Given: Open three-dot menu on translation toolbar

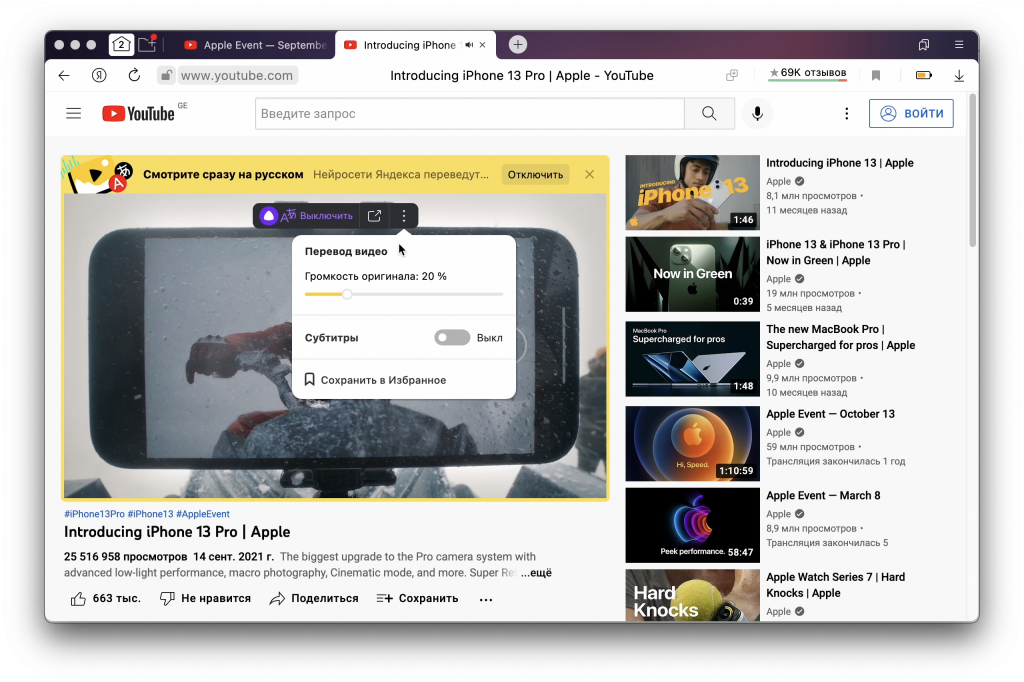Looking at the screenshot, I should pyautogui.click(x=404, y=216).
